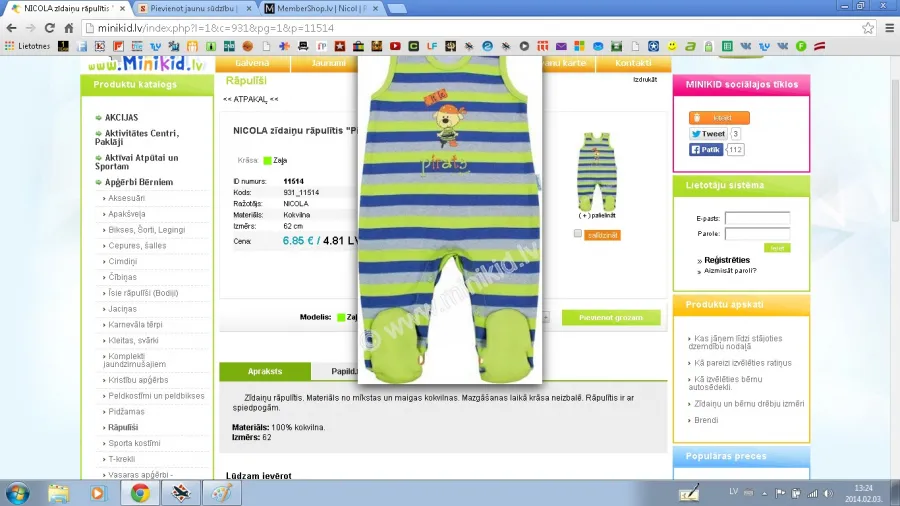The image size is (900, 506).
Task: Open the green padlock bookmark icon
Action: tap(708, 46)
